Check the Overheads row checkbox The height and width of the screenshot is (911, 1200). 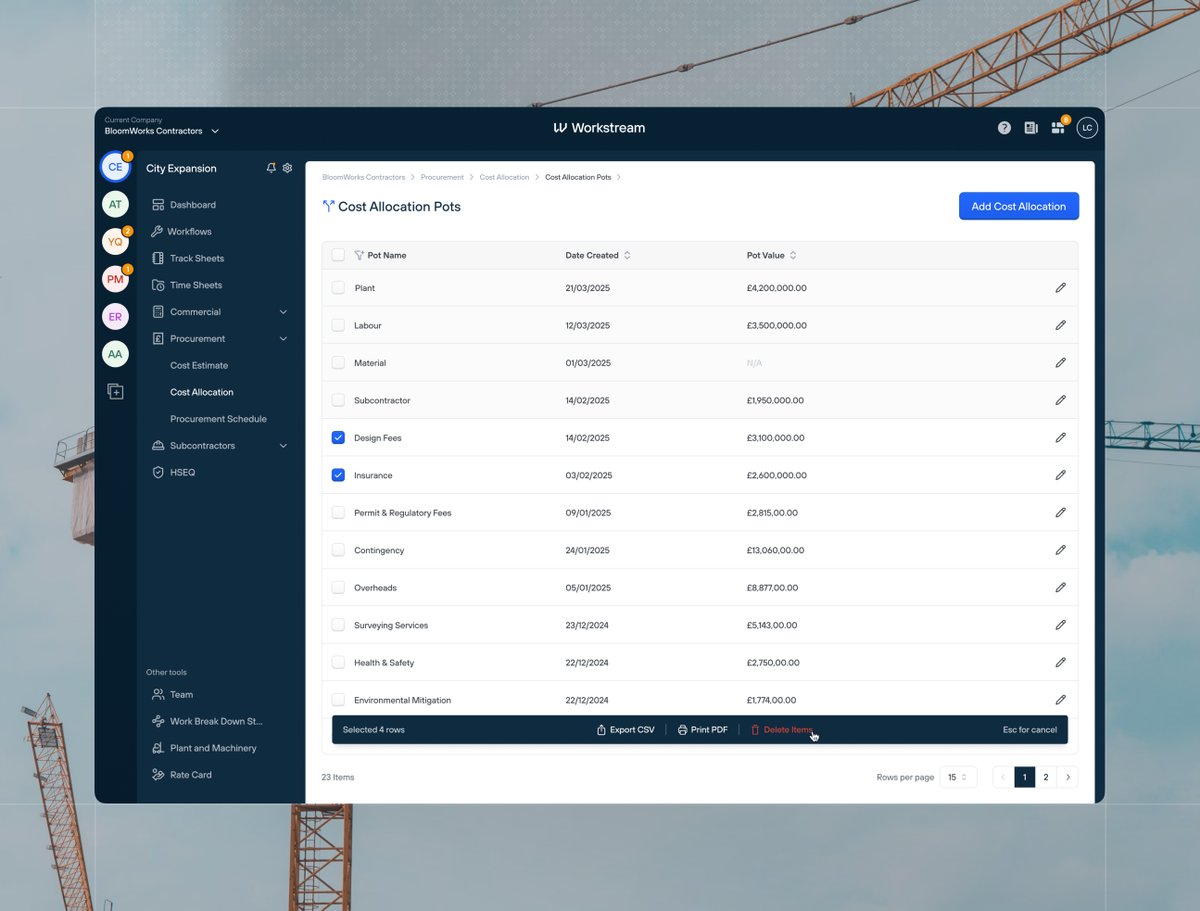click(x=338, y=588)
